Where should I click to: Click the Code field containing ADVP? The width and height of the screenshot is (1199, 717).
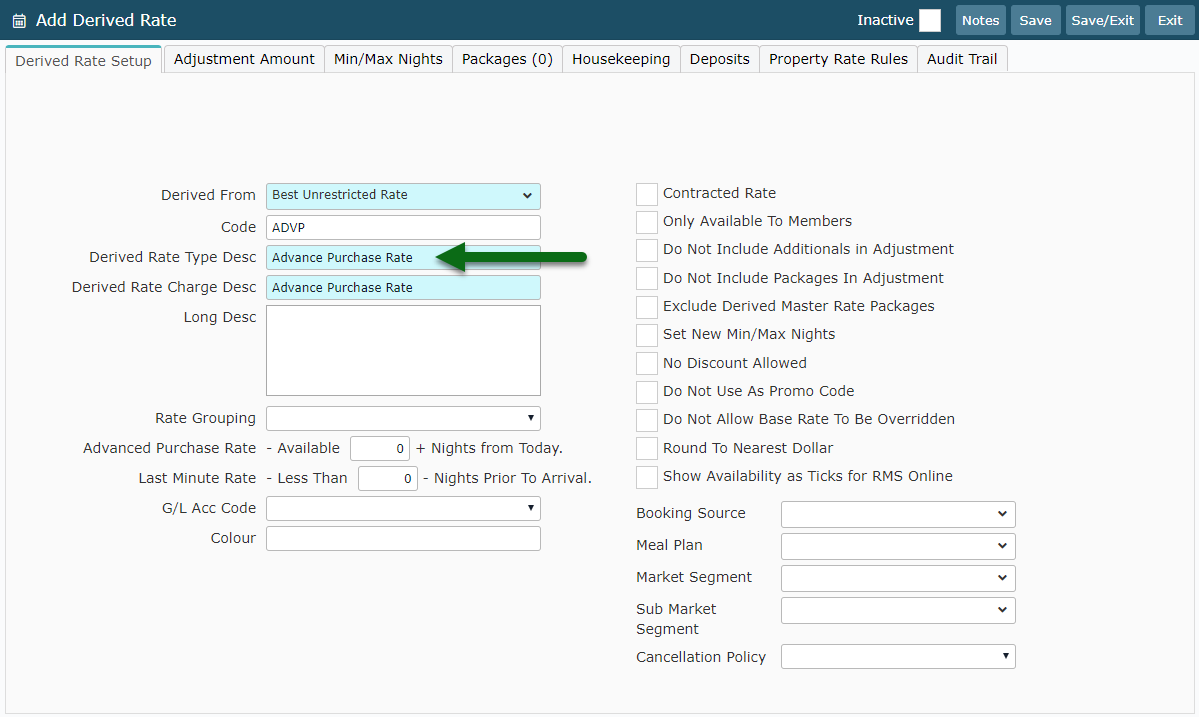coord(403,227)
